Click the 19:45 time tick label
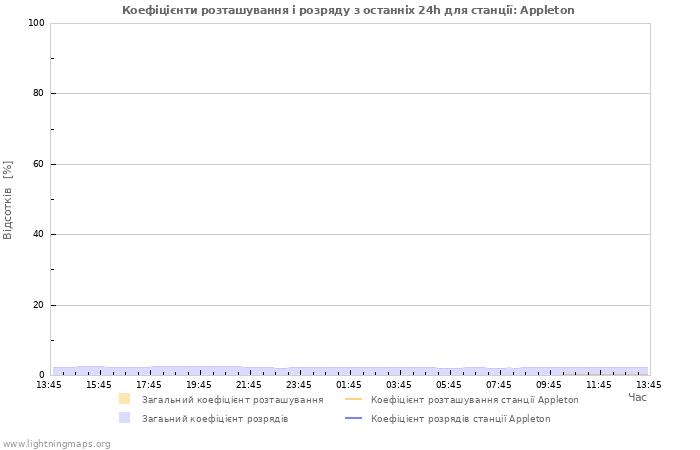The width and height of the screenshot is (700, 450). pyautogui.click(x=199, y=384)
